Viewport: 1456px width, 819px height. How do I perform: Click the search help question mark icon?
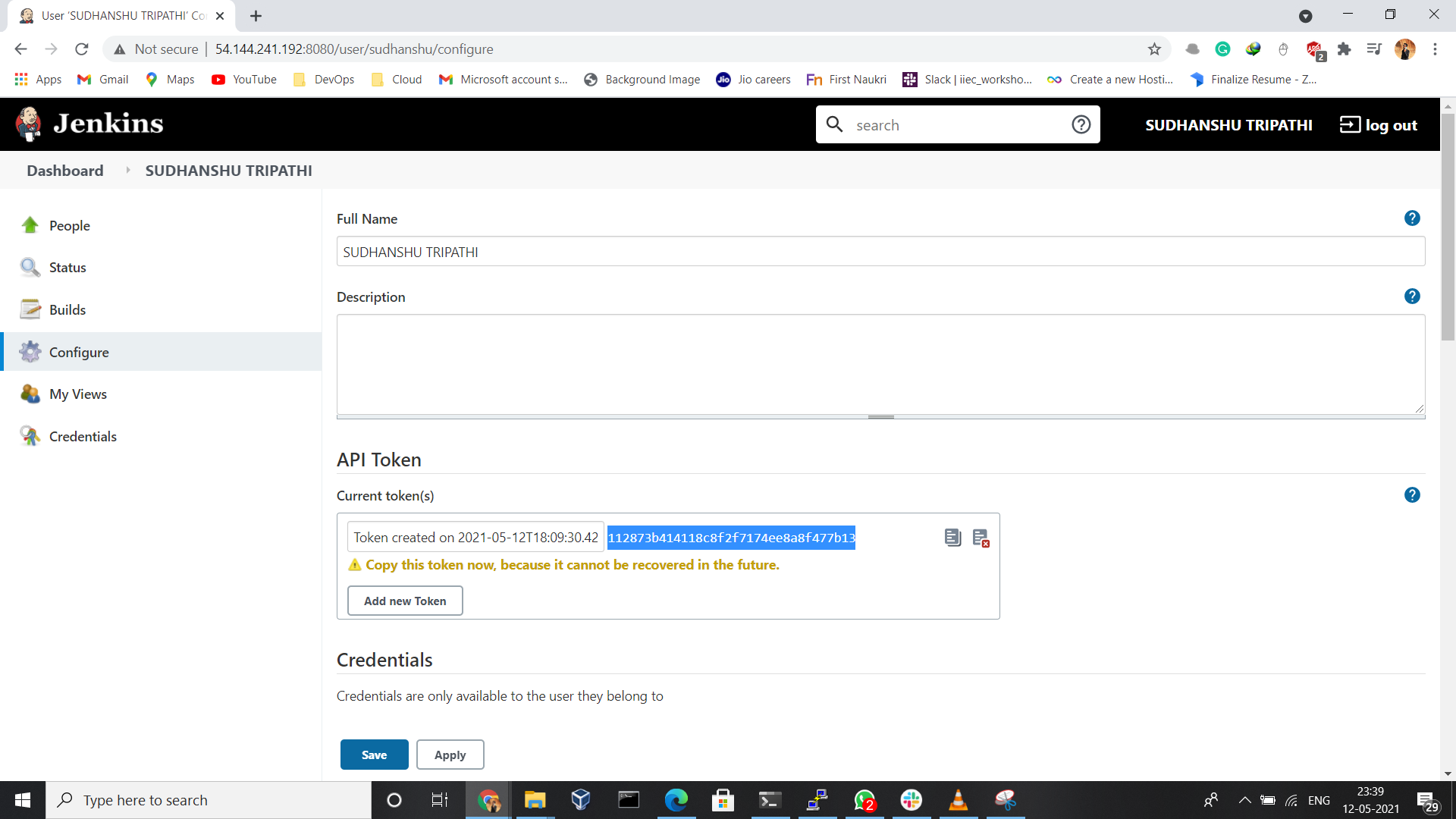[x=1081, y=124]
